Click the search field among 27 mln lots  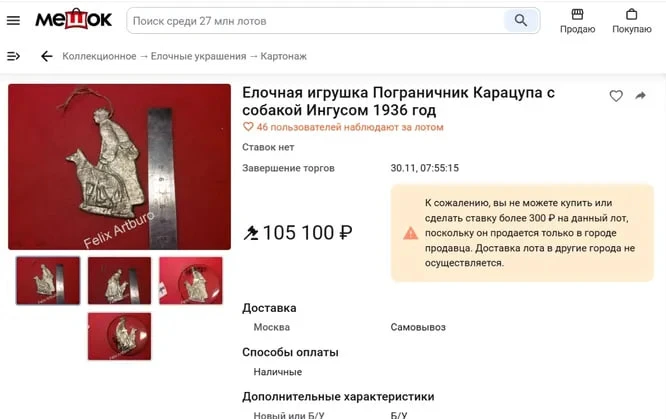316,21
